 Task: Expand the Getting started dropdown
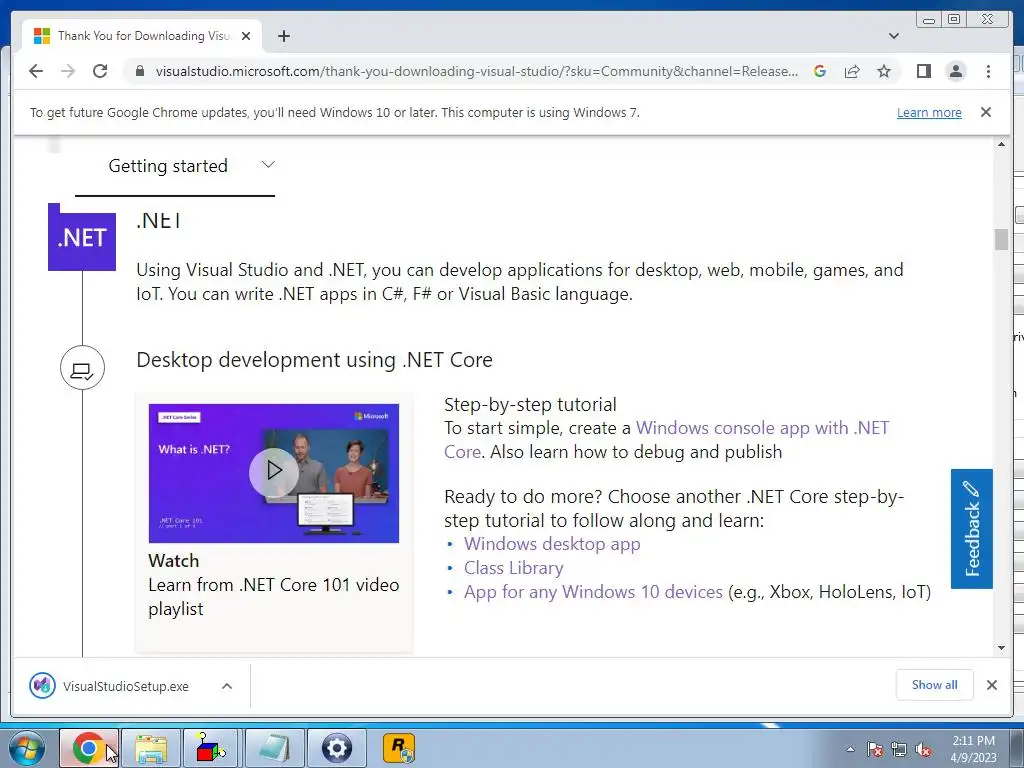[174, 166]
